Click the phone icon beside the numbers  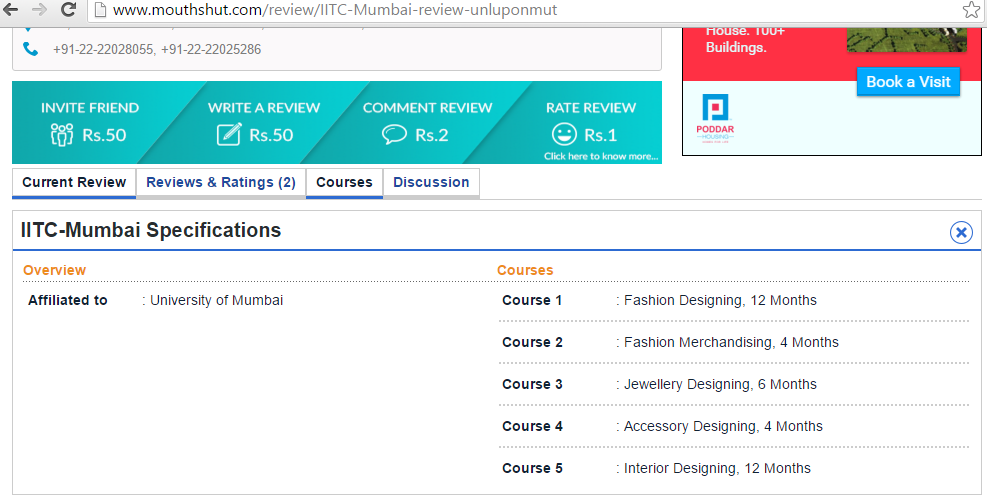(30, 48)
